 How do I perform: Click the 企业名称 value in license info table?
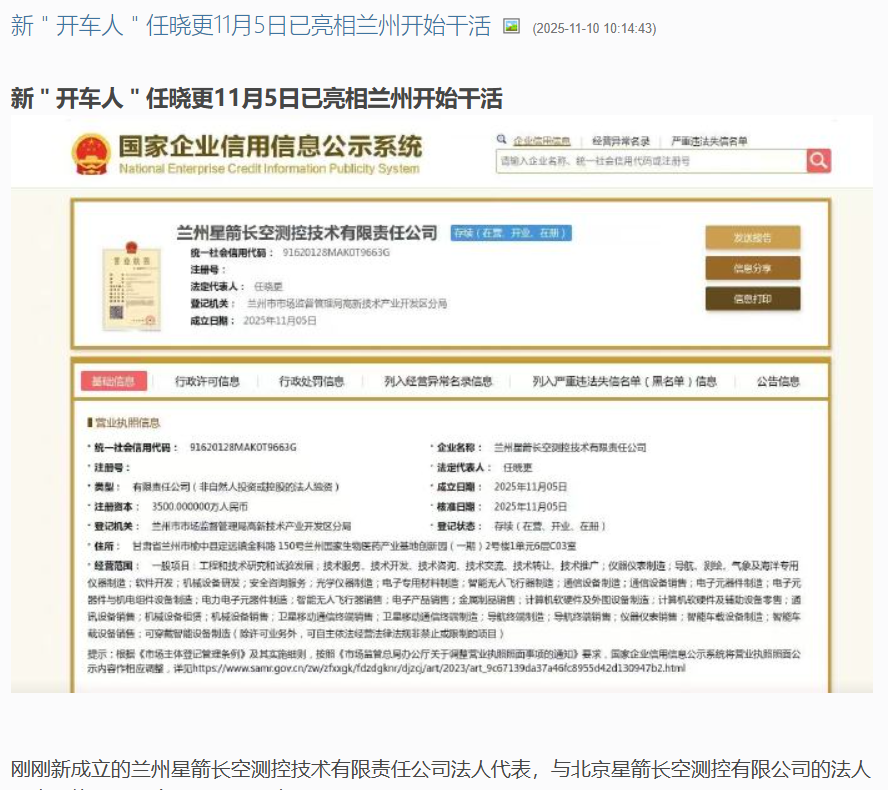[570, 447]
